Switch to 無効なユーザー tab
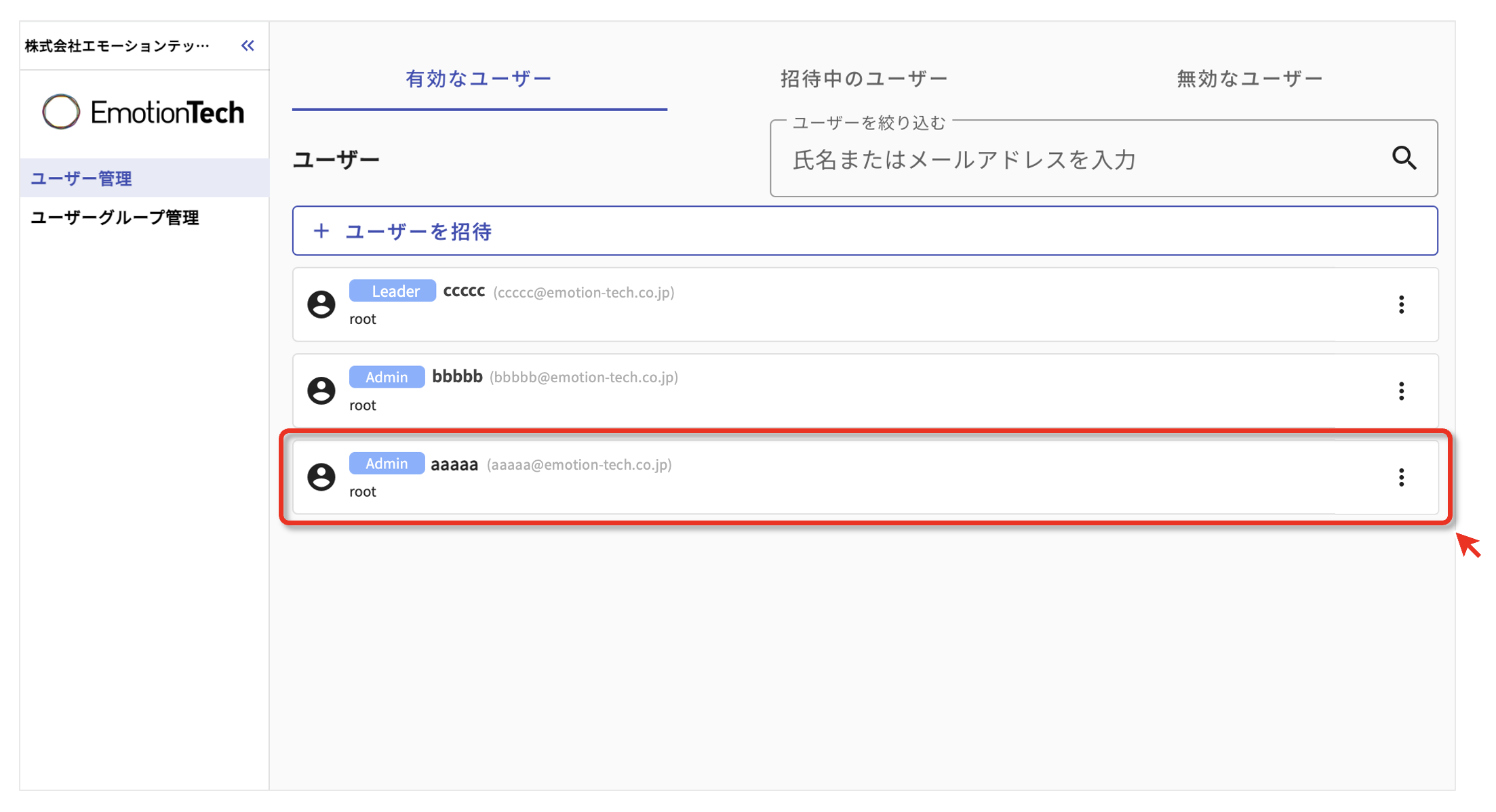The width and height of the screenshot is (1496, 812). click(1249, 79)
